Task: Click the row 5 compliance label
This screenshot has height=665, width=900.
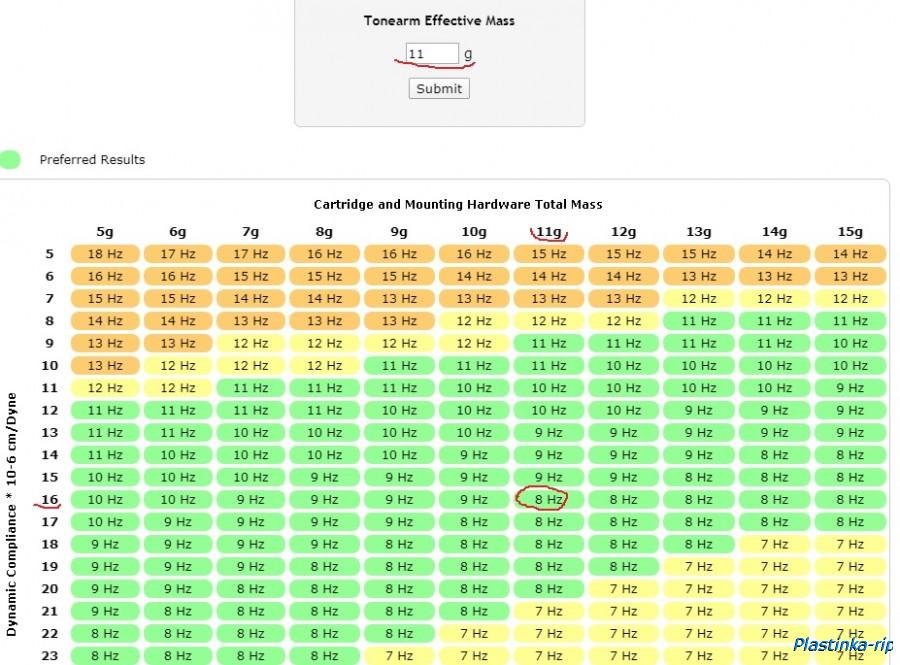Action: point(49,254)
